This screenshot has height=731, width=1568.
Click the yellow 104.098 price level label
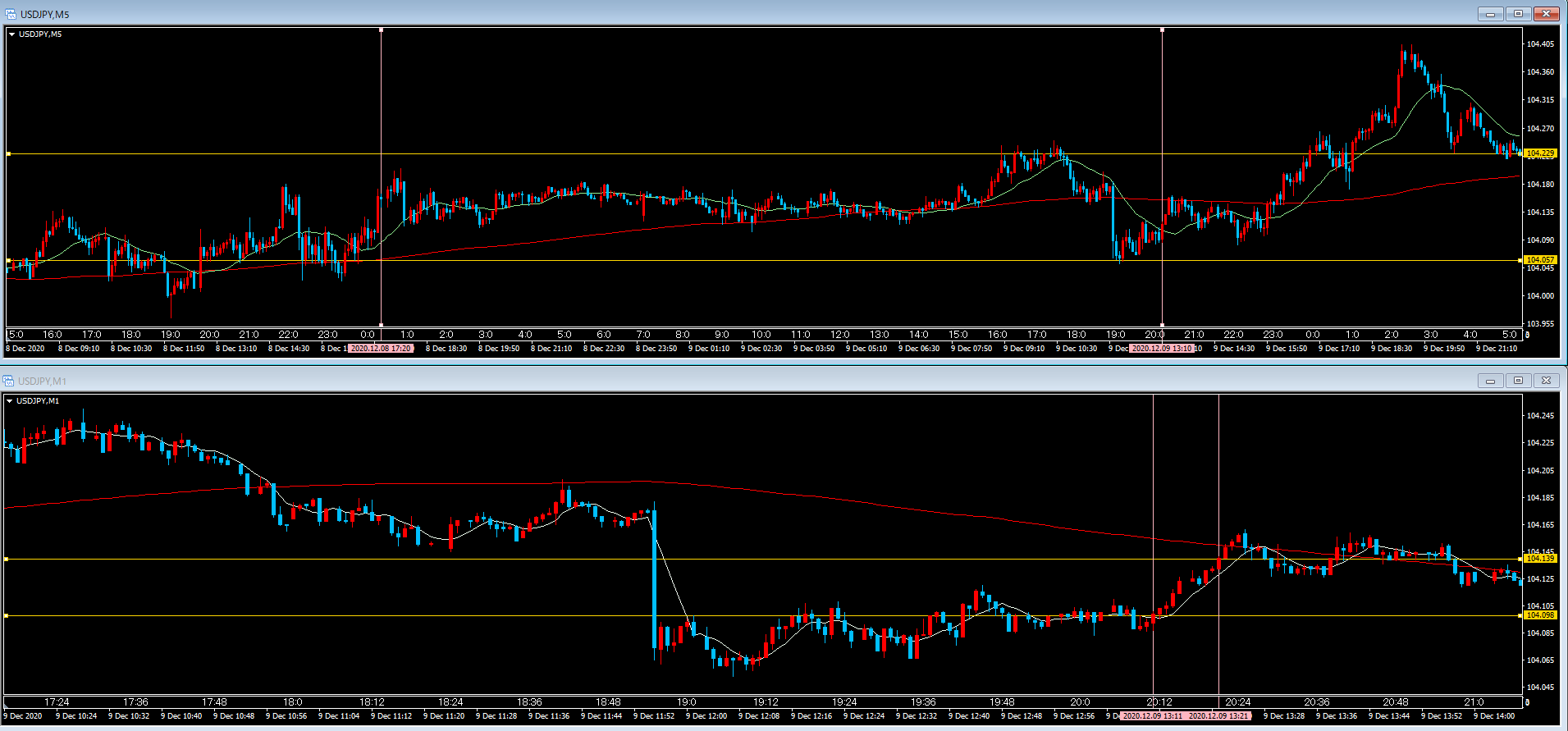(x=1540, y=615)
